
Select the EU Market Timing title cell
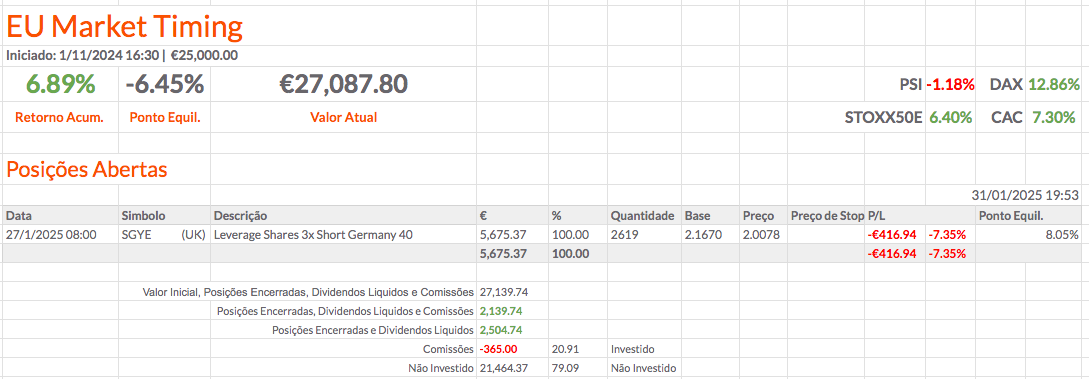pos(125,27)
